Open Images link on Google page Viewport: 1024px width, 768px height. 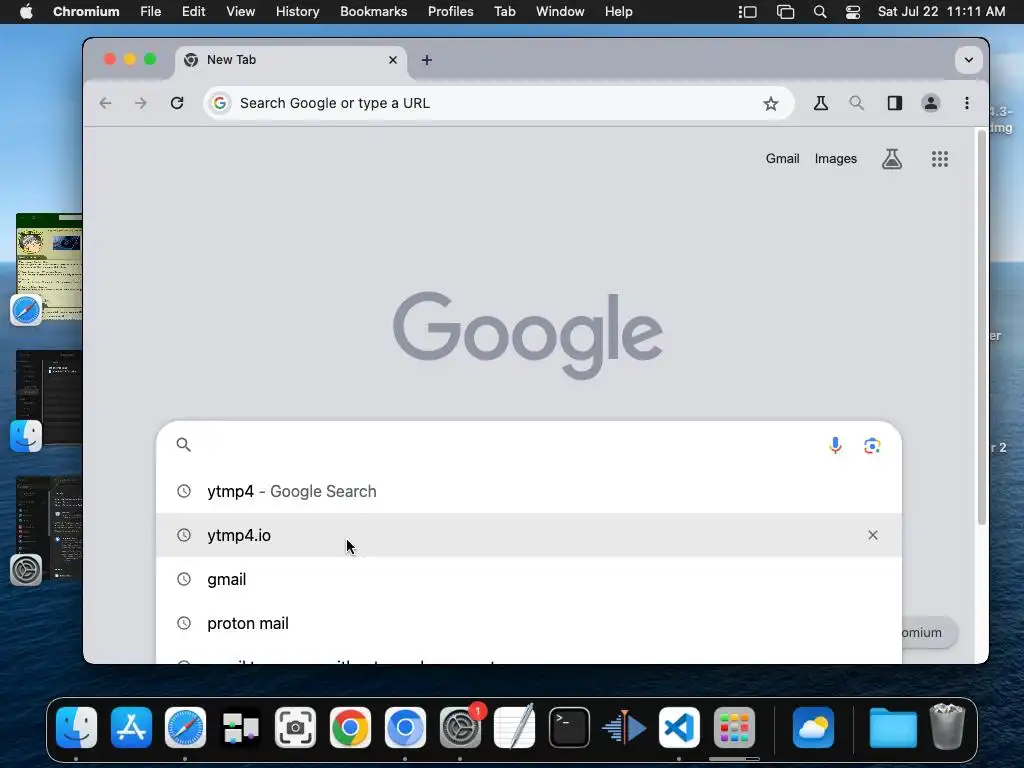click(x=835, y=159)
